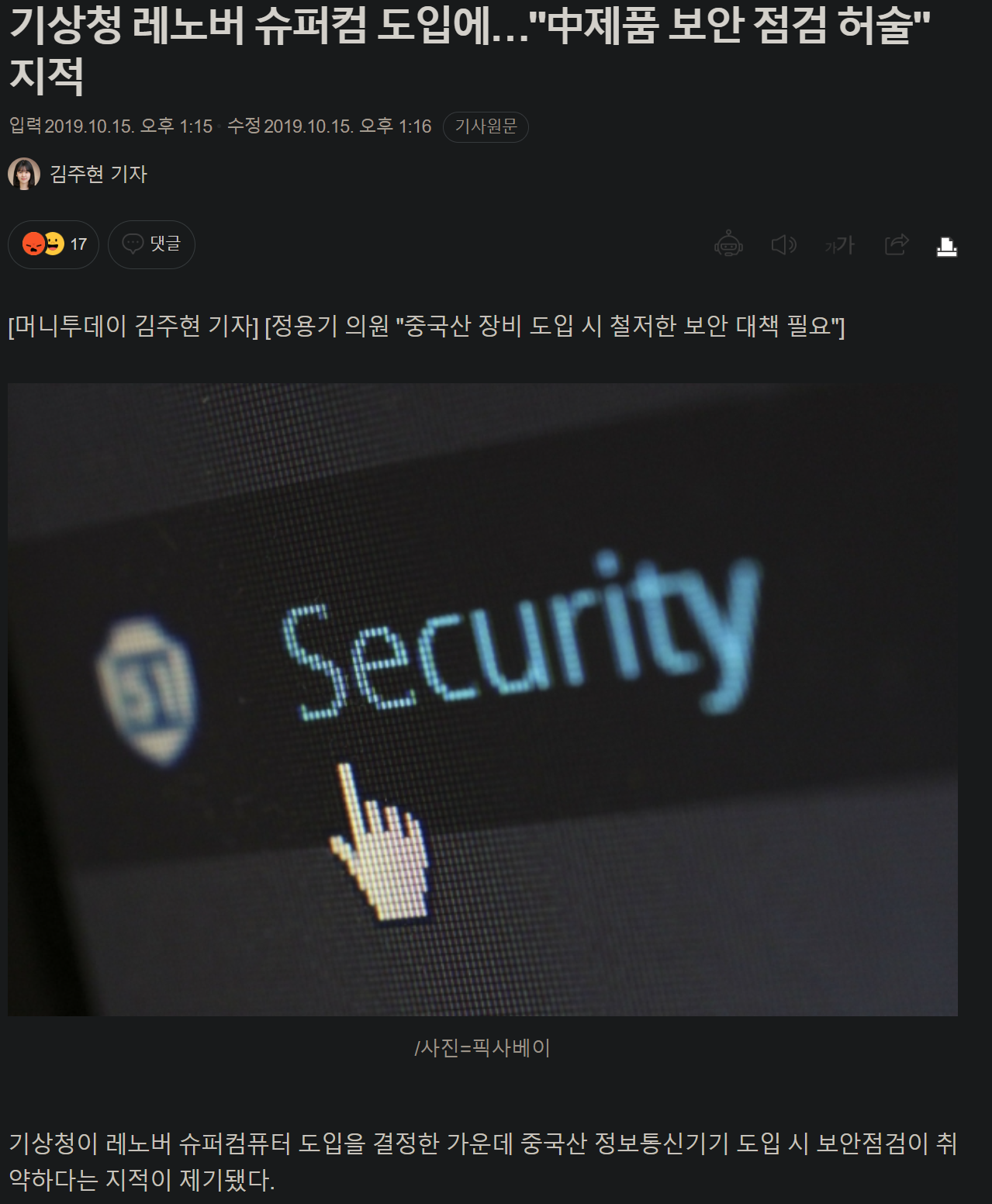Screen dimensions: 992x1204
Task: Click the 수정 2019.10.15 modified timestamp
Action: coord(330,126)
